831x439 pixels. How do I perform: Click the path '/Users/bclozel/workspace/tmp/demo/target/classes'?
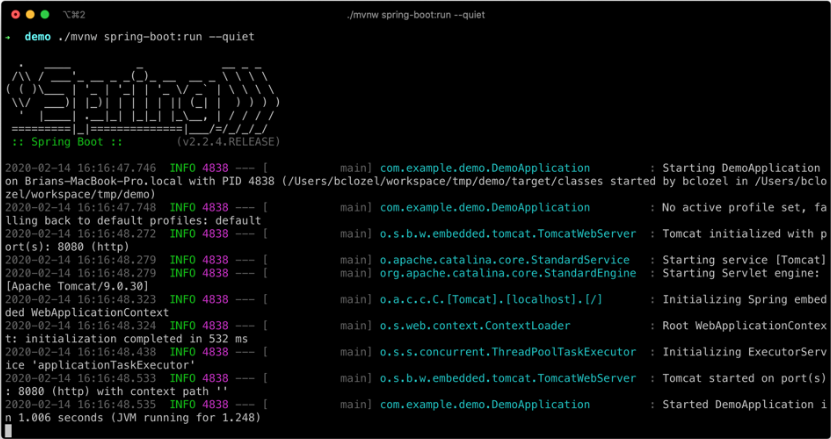[x=444, y=181]
